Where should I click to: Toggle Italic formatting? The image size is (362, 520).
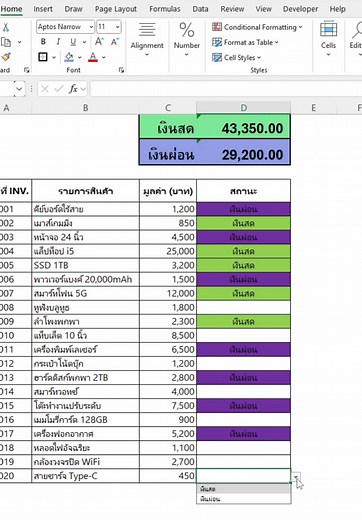pos(58,42)
